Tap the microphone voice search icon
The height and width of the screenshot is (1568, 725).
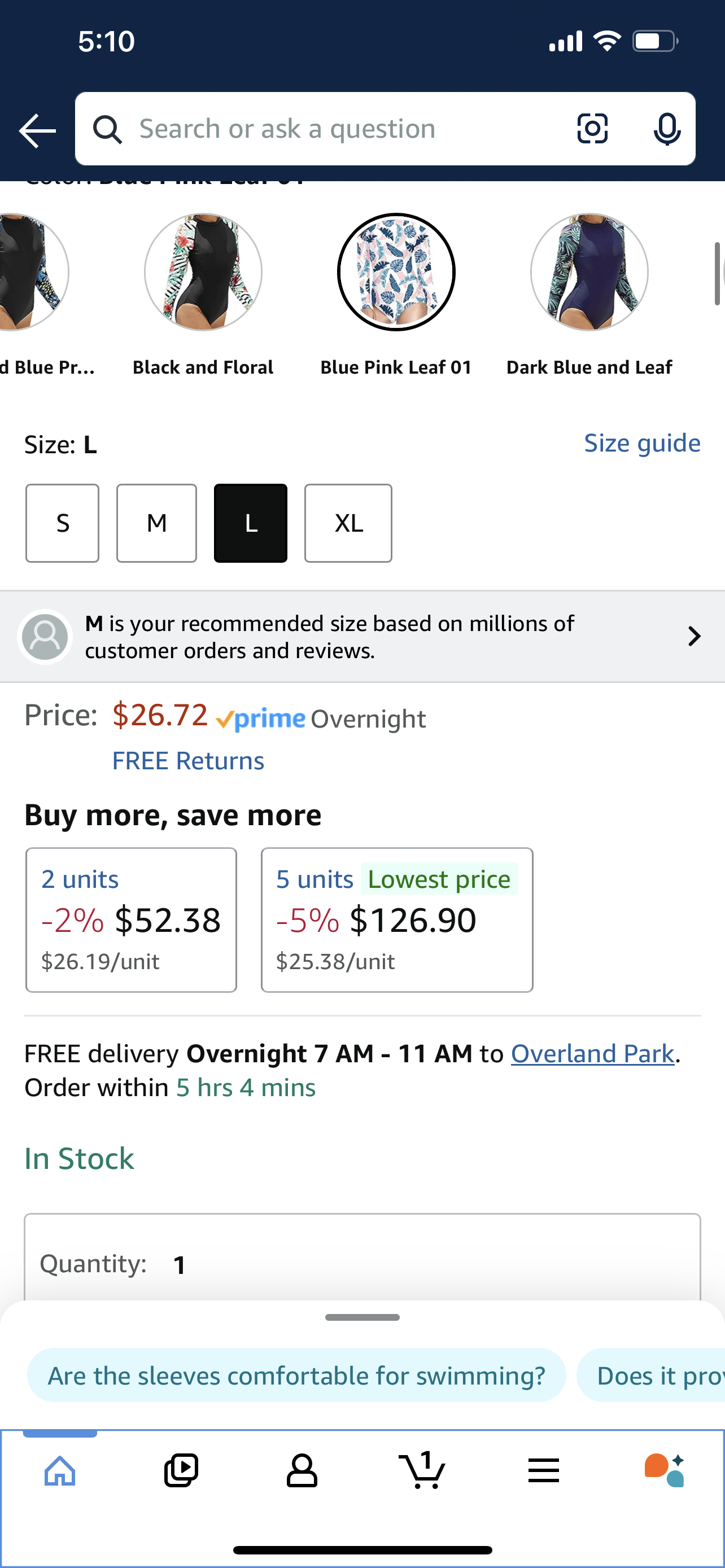[667, 129]
